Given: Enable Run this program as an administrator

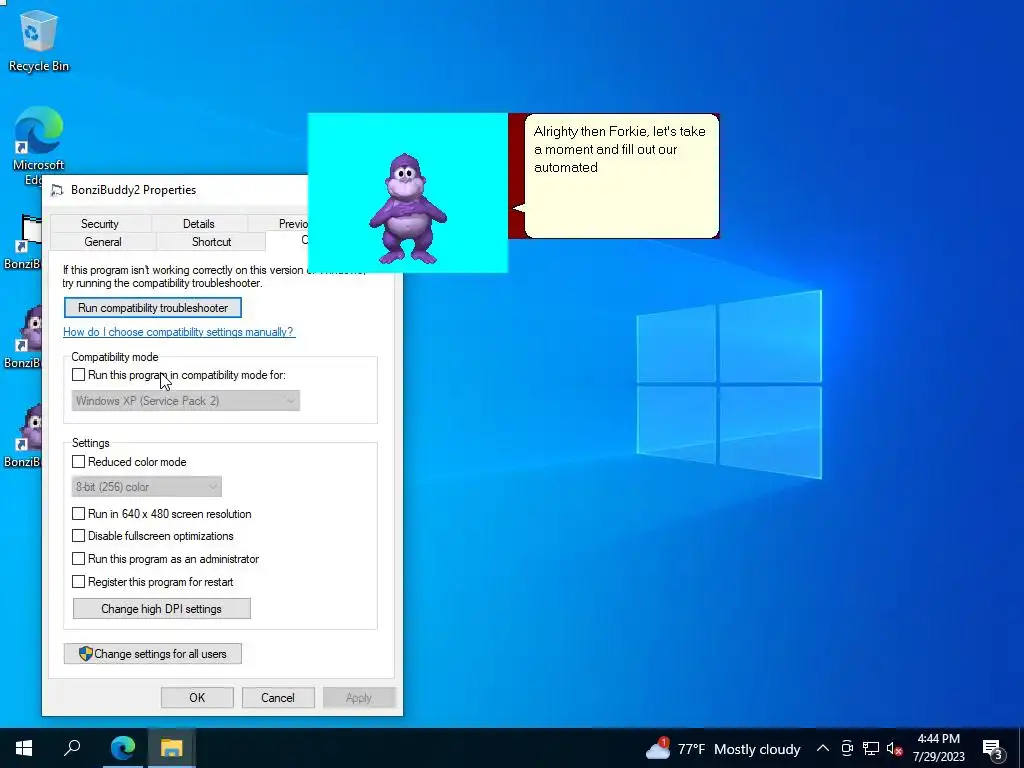Looking at the screenshot, I should point(78,559).
